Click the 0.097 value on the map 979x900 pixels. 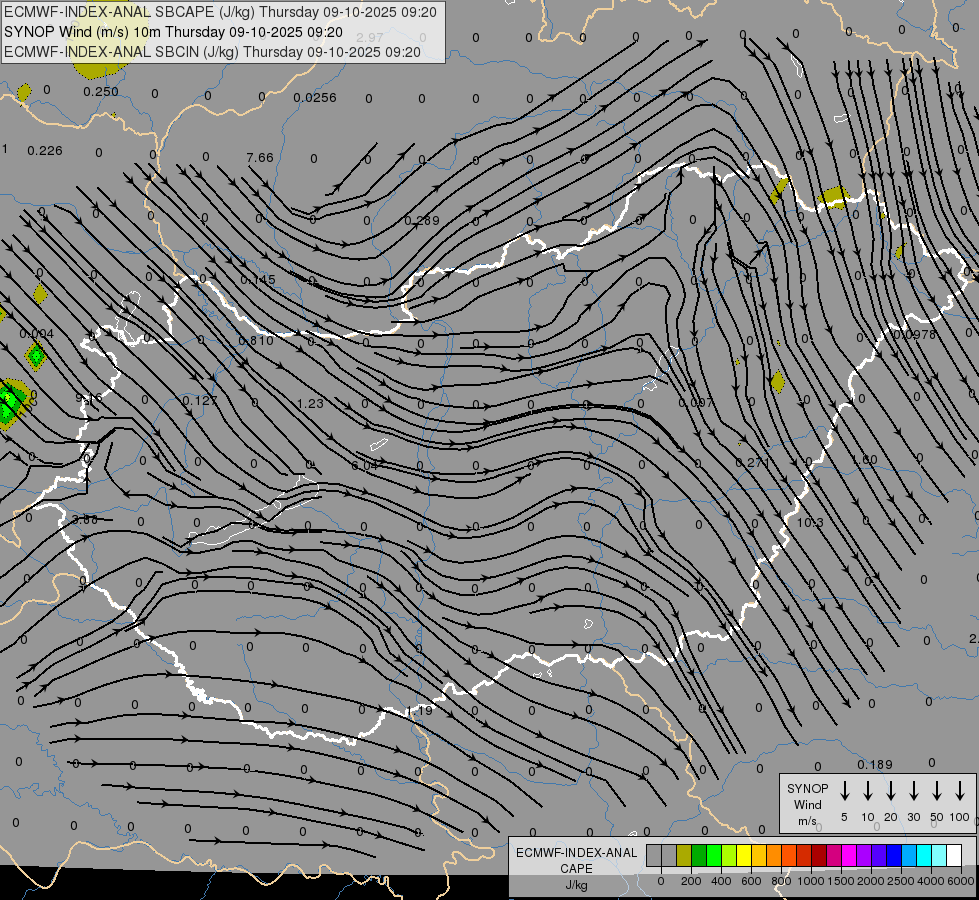(x=696, y=403)
